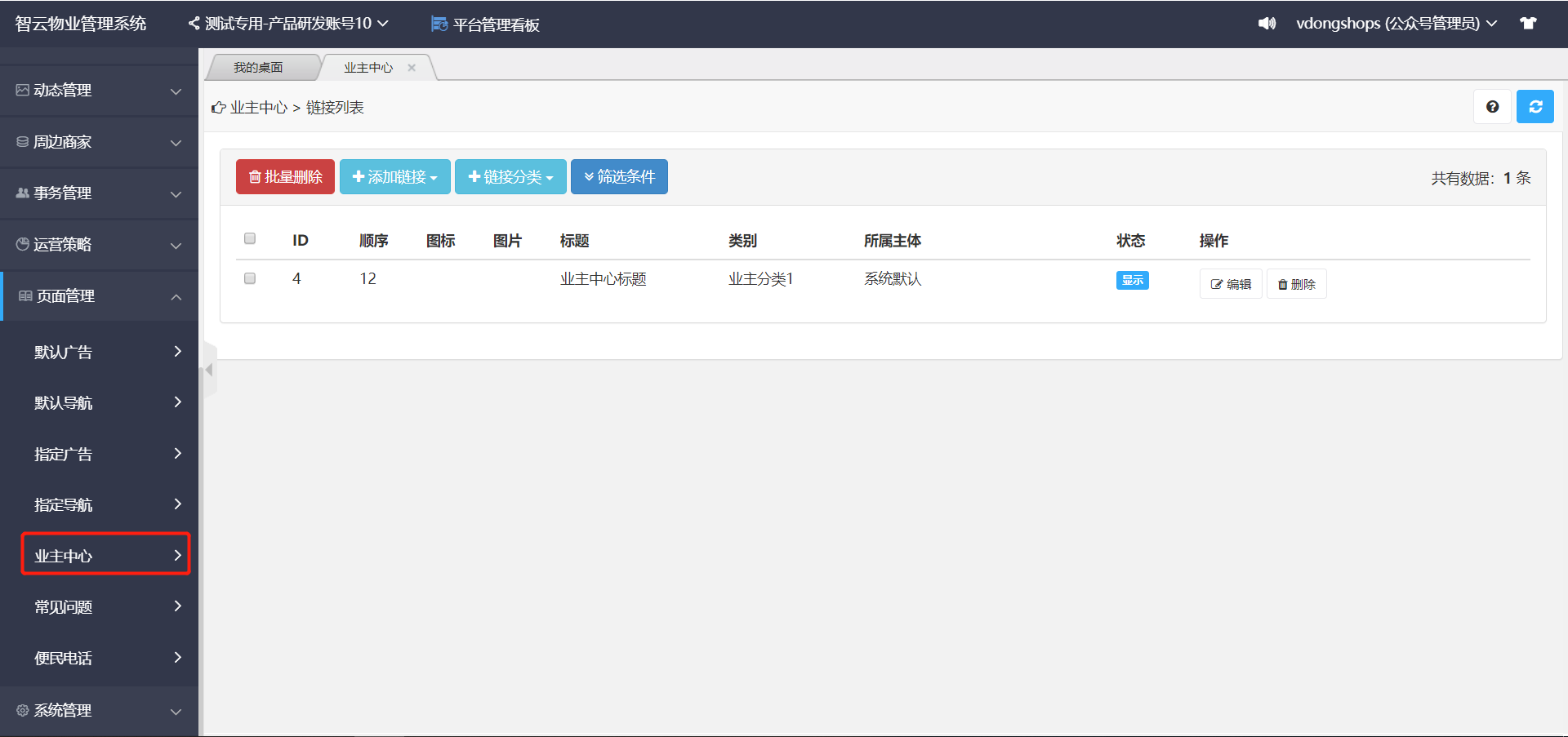This screenshot has height=737, width=1568.
Task: Switch to the 我的桌面 tab
Action: point(258,68)
